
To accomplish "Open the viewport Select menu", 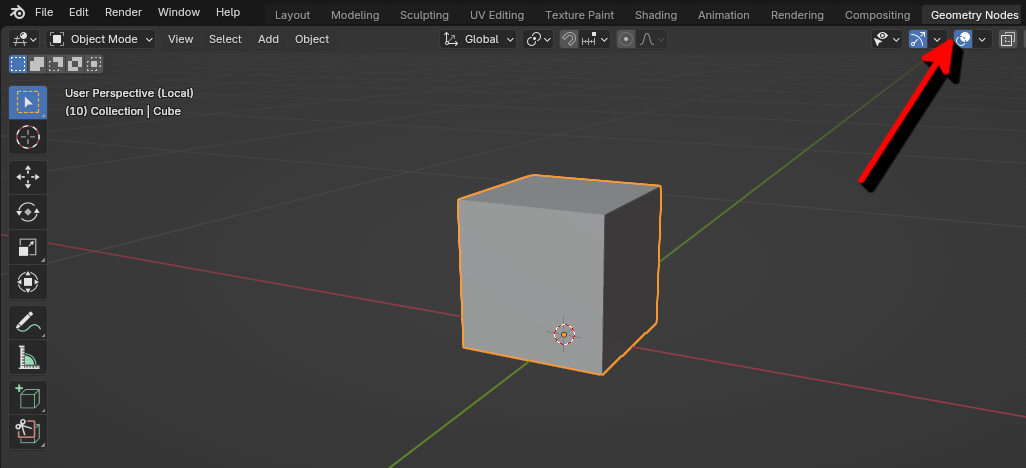I will (x=225, y=39).
